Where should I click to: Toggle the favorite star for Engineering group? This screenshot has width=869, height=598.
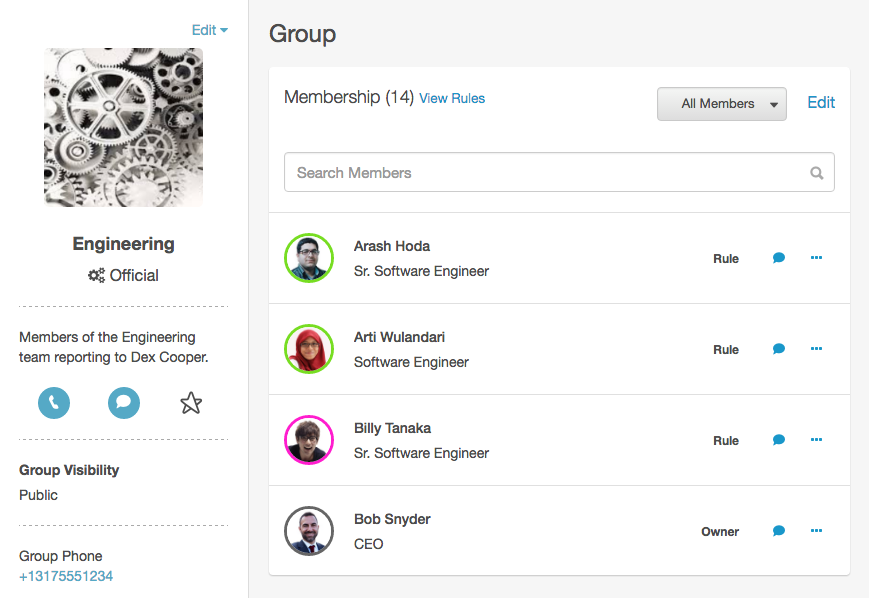coord(191,403)
